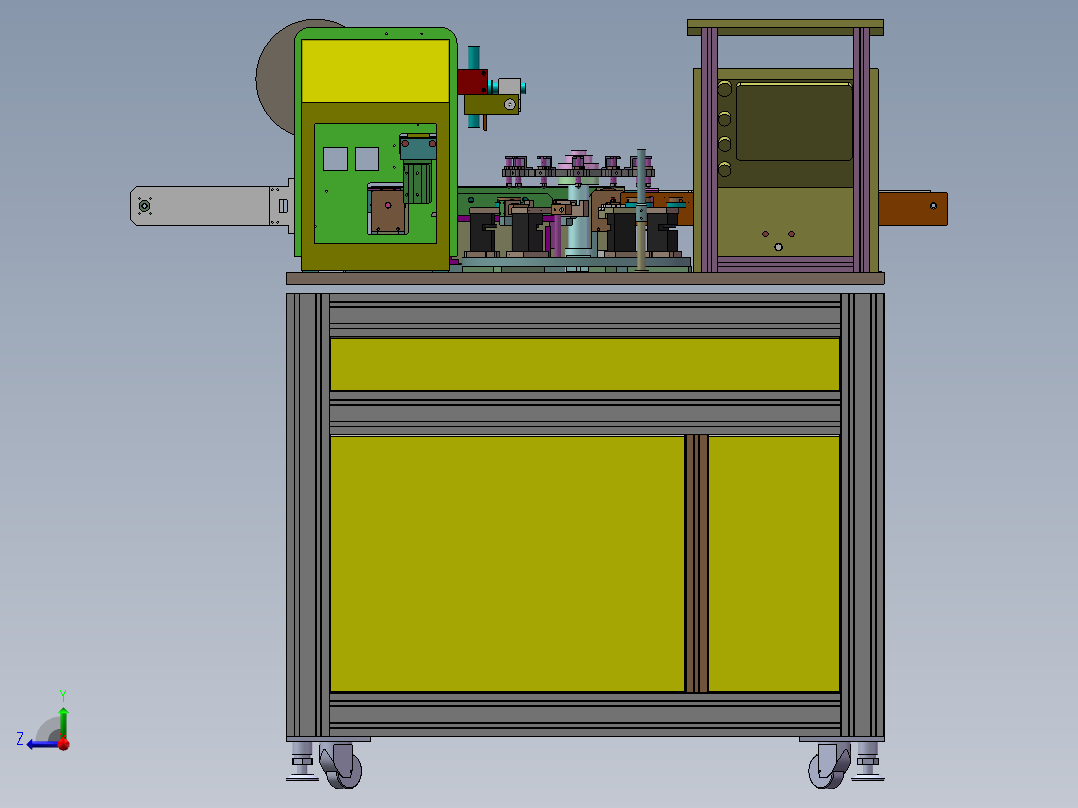The height and width of the screenshot is (808, 1078).
Task: Select the dark screen on the olive control box
Action: pyautogui.click(x=794, y=122)
